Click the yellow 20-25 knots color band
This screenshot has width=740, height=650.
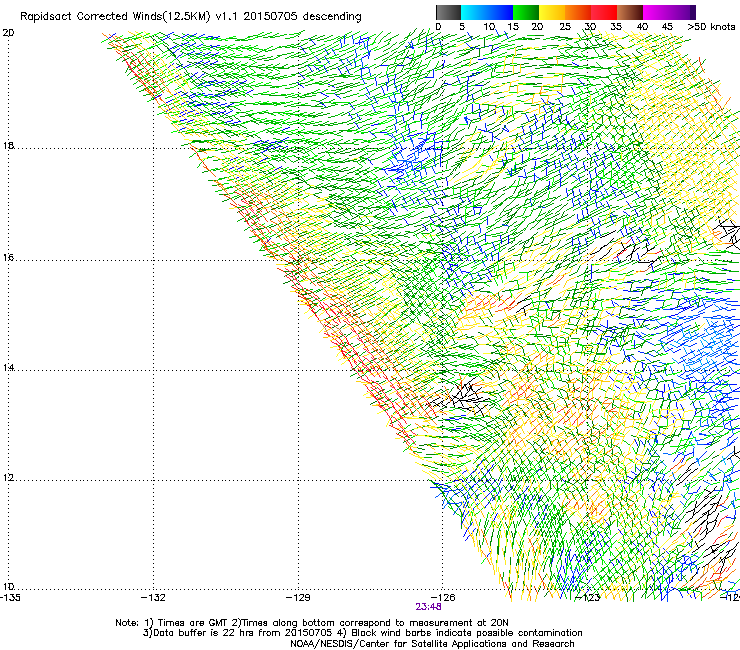[552, 12]
